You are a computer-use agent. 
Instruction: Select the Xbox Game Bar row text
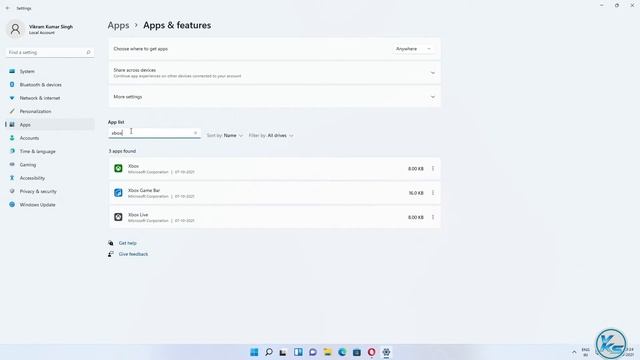click(144, 191)
